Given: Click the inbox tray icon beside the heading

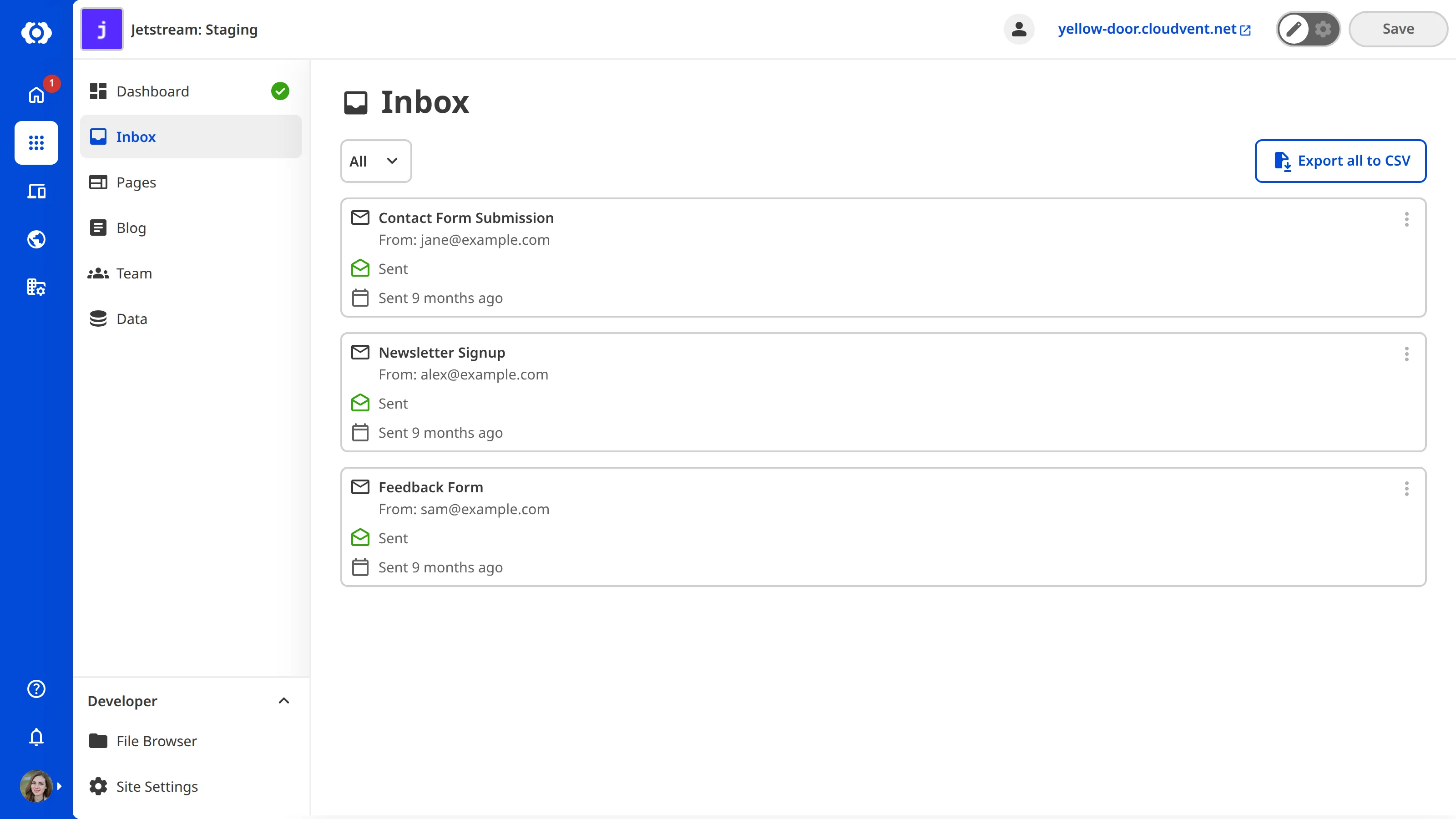Looking at the screenshot, I should [355, 103].
